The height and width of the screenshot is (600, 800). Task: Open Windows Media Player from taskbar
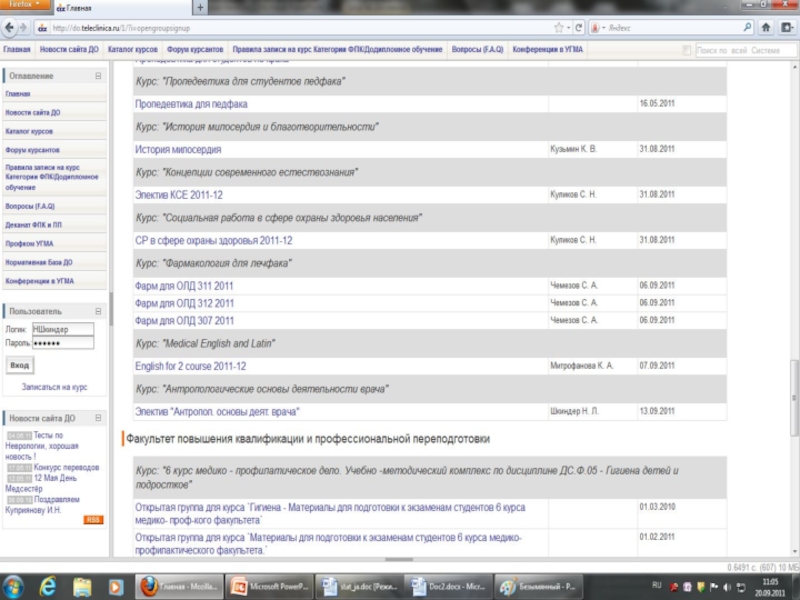116,587
